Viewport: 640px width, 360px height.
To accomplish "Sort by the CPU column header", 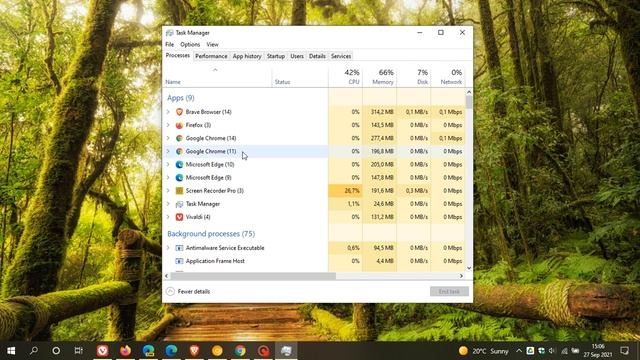I will coord(345,76).
